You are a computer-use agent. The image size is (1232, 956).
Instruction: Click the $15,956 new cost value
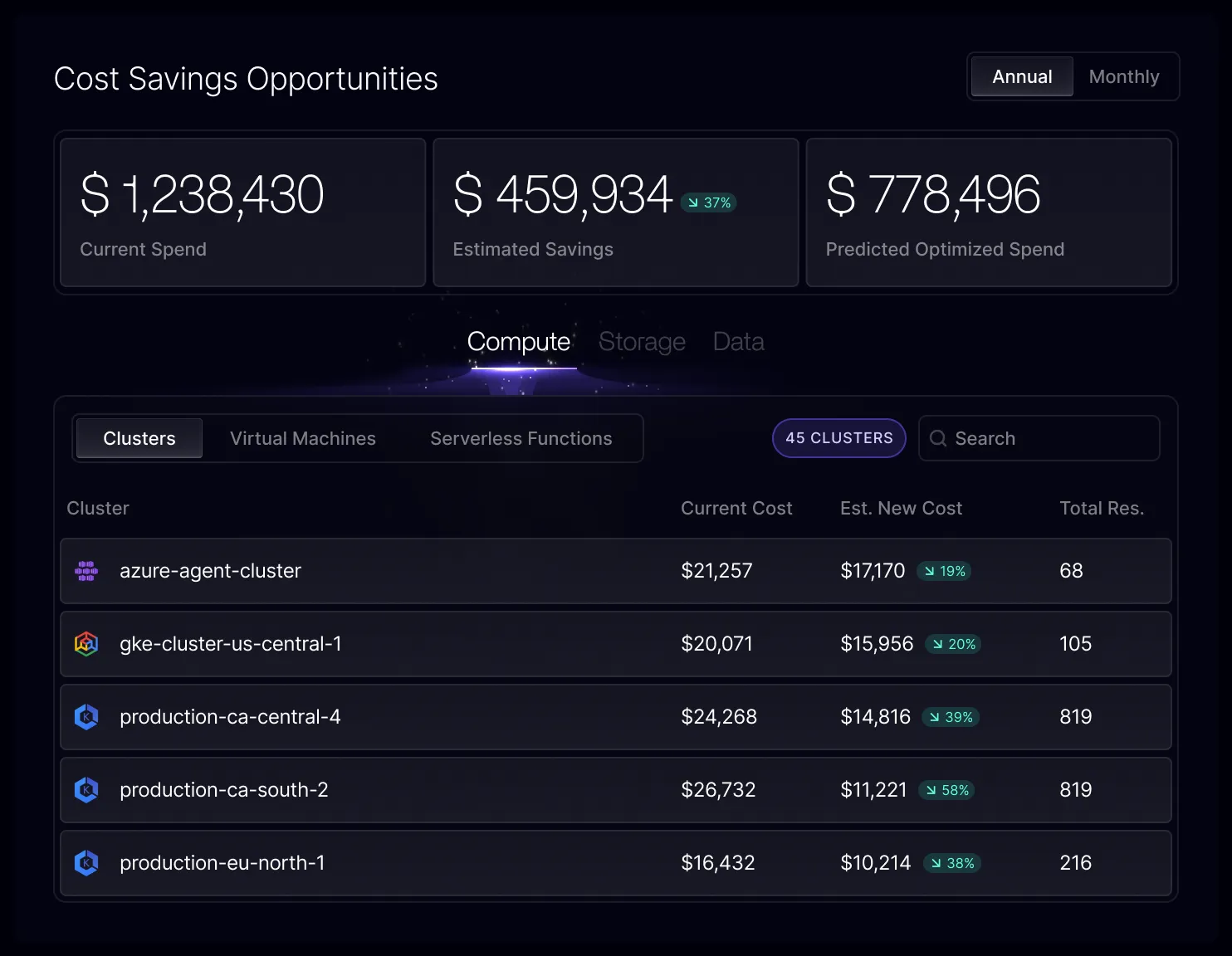point(877,644)
